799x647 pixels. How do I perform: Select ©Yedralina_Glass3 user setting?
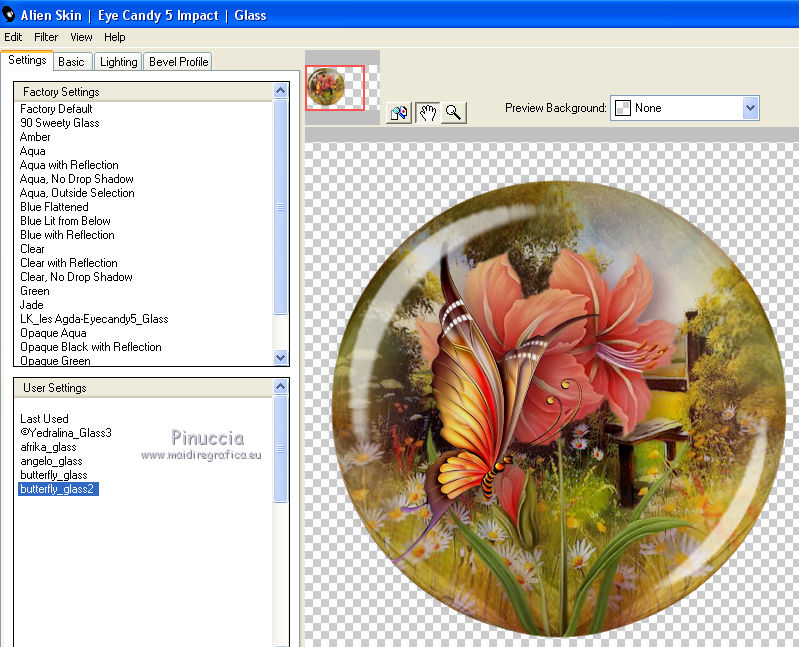(66, 433)
